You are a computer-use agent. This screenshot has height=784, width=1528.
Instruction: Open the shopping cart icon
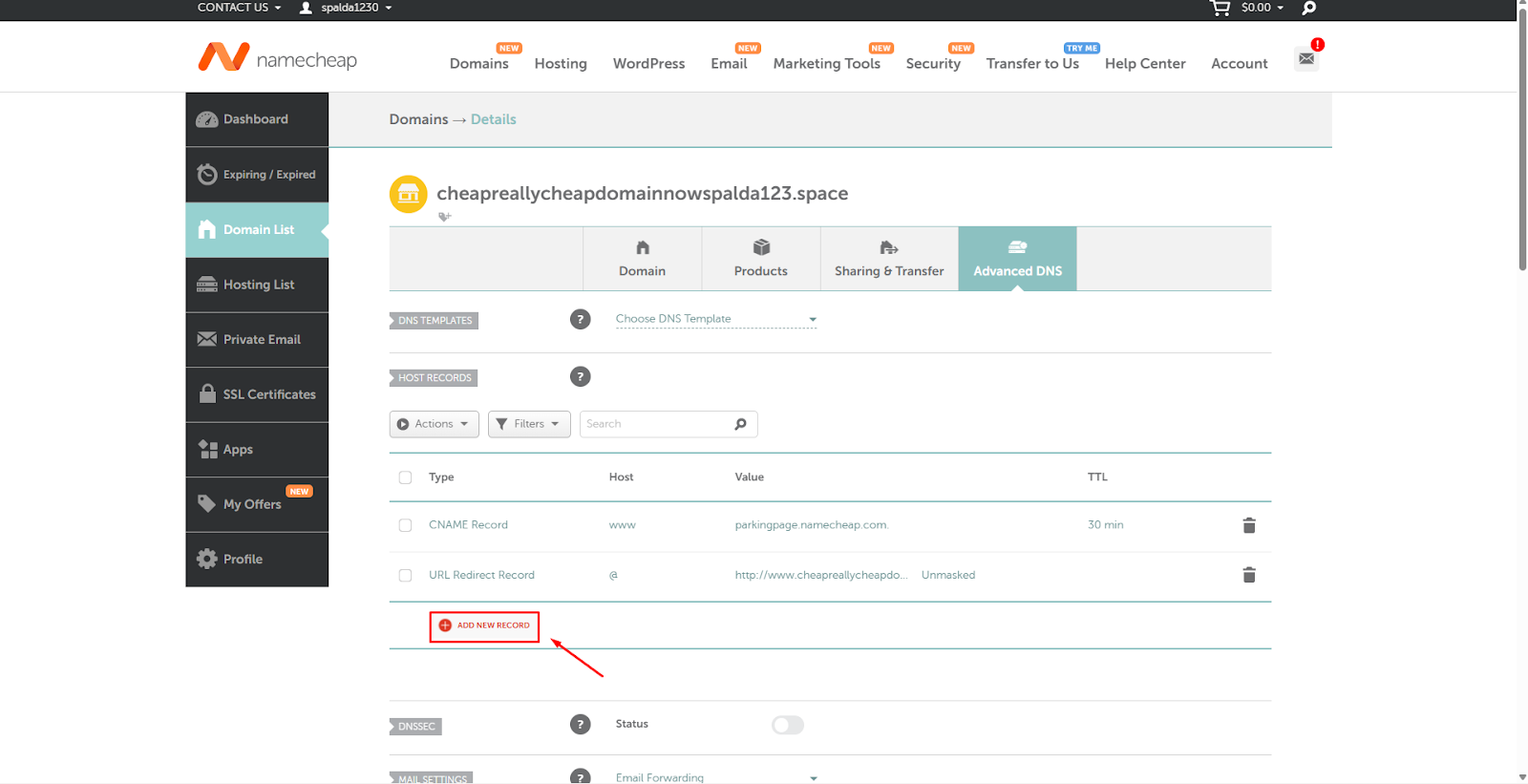1220,8
